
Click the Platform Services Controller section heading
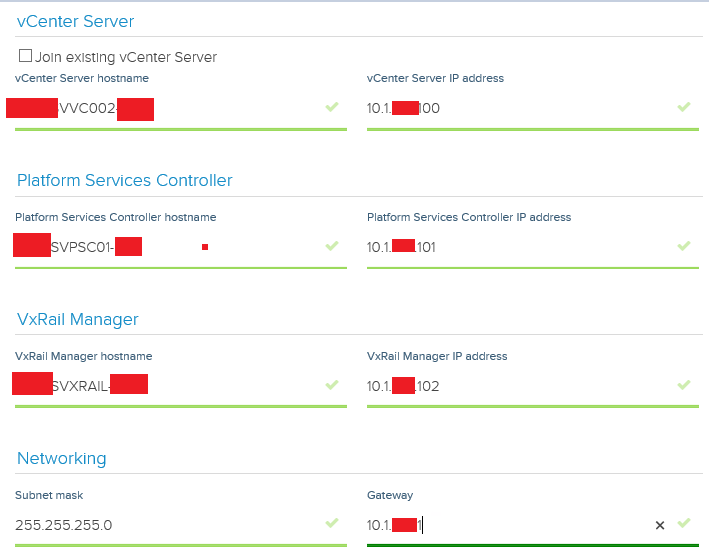tap(125, 180)
